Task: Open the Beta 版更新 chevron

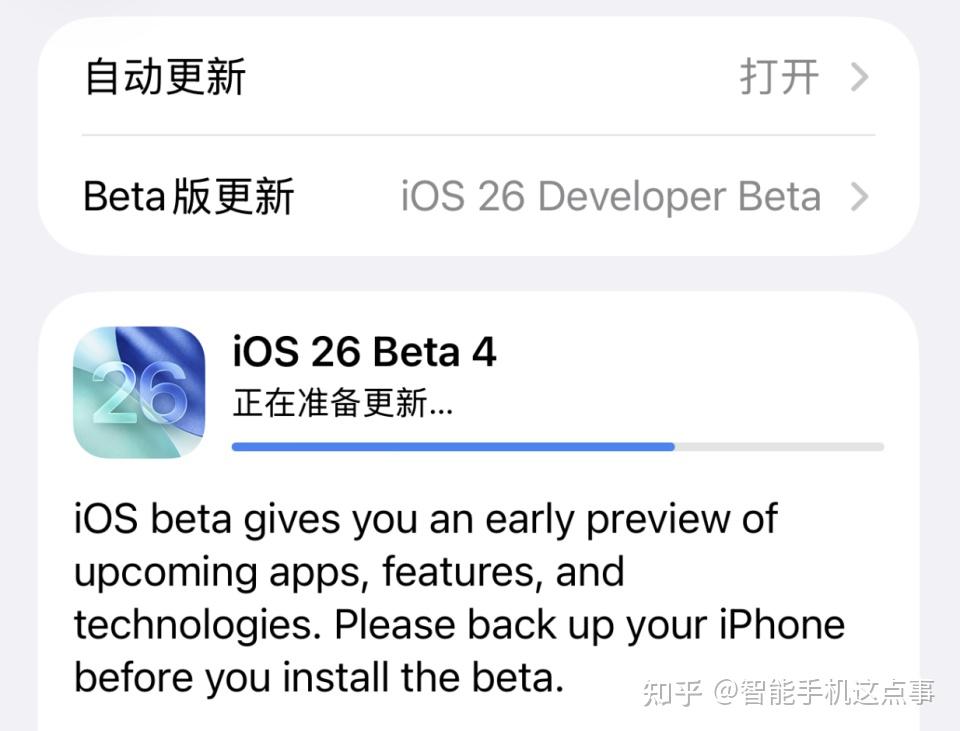Action: pos(859,197)
